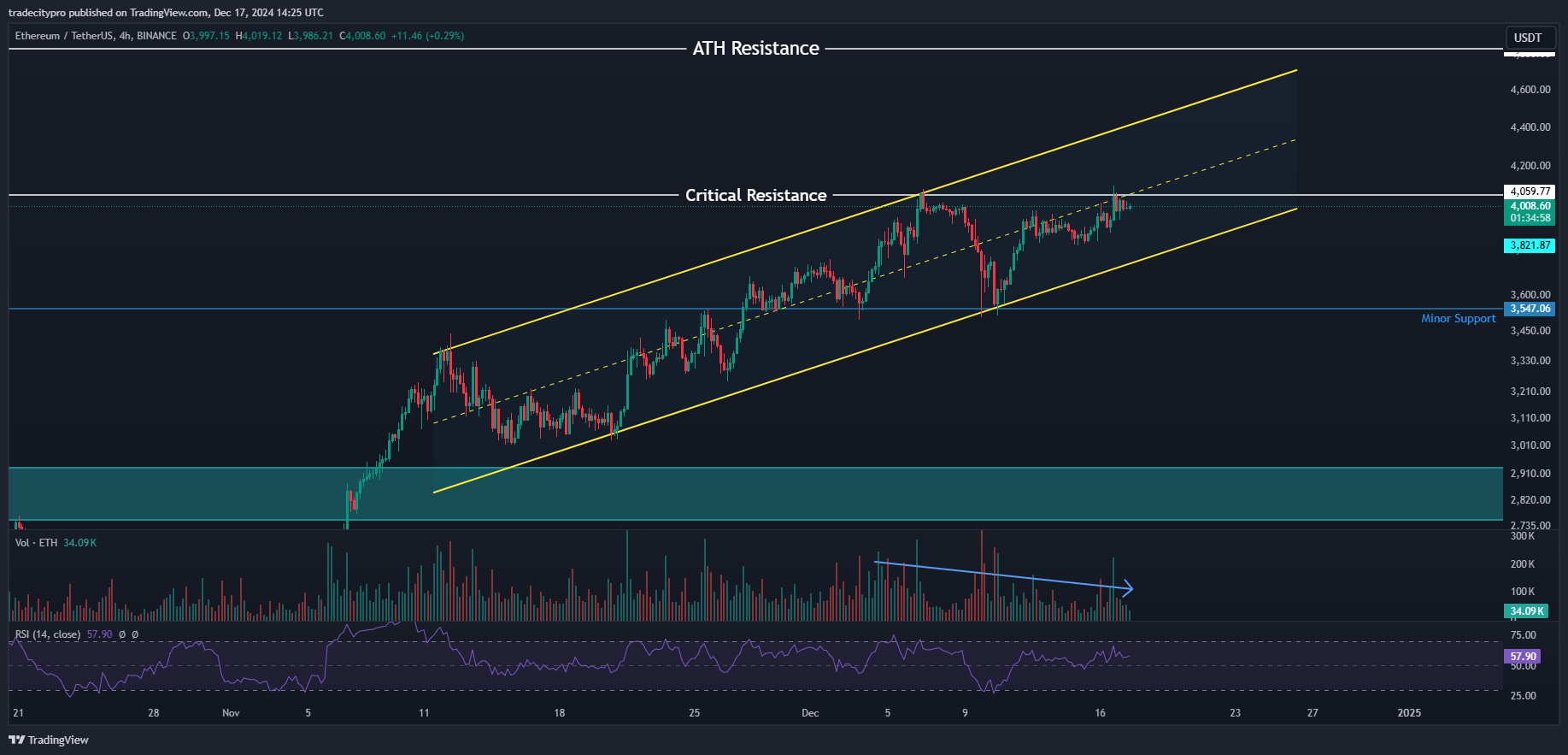Click the Minor Support label
This screenshot has width=1568, height=755.
pos(1458,319)
